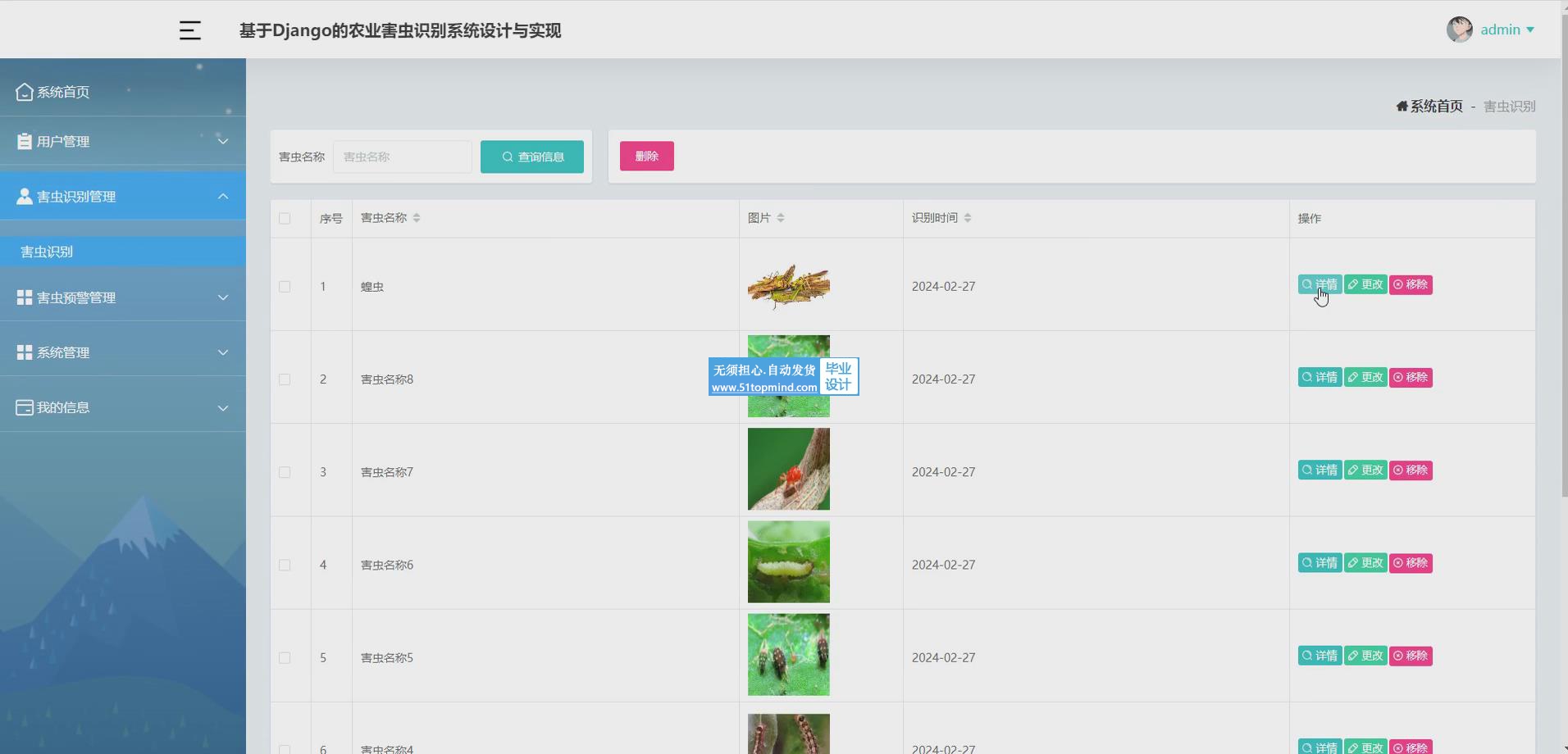1568x754 pixels.
Task: Click 更改 for 害虫名称7 row
Action: pos(1365,470)
